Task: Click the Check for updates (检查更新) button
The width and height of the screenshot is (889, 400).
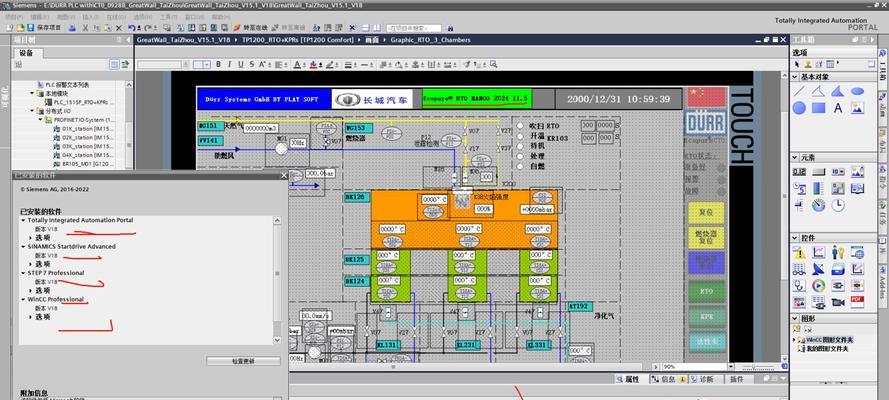Action: click(x=243, y=361)
